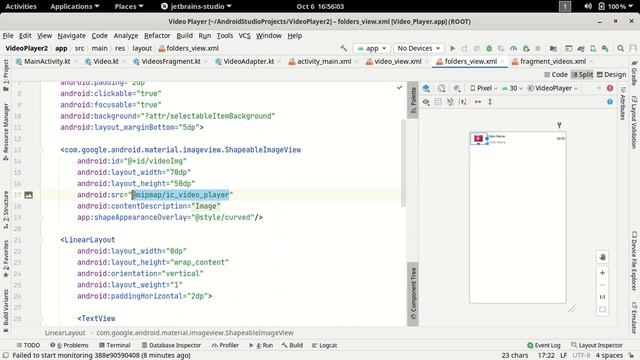The image size is (640, 360).
Task: Open the Refactor menu
Action: click(157, 36)
